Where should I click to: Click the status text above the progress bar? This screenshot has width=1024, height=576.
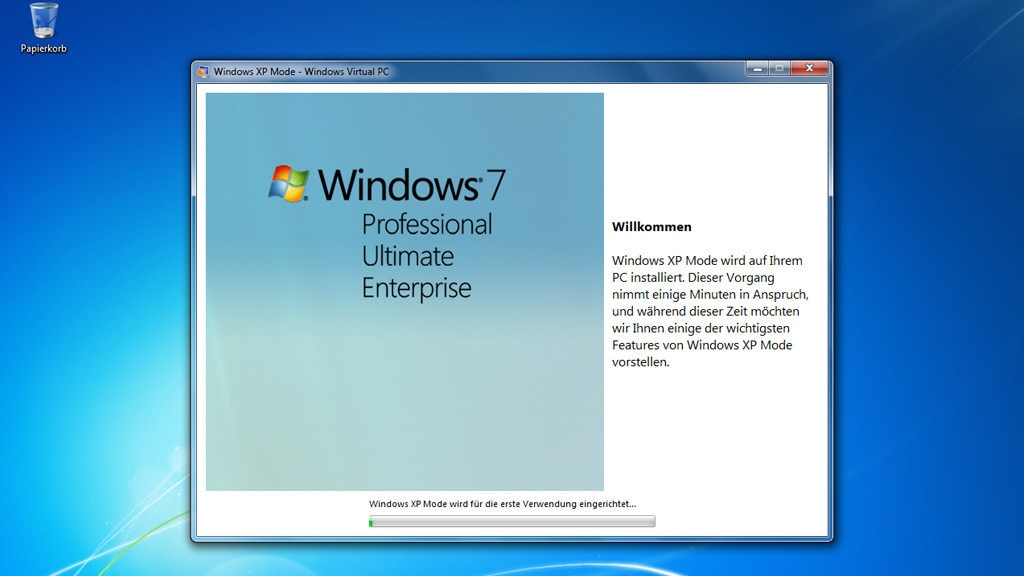pyautogui.click(x=502, y=504)
